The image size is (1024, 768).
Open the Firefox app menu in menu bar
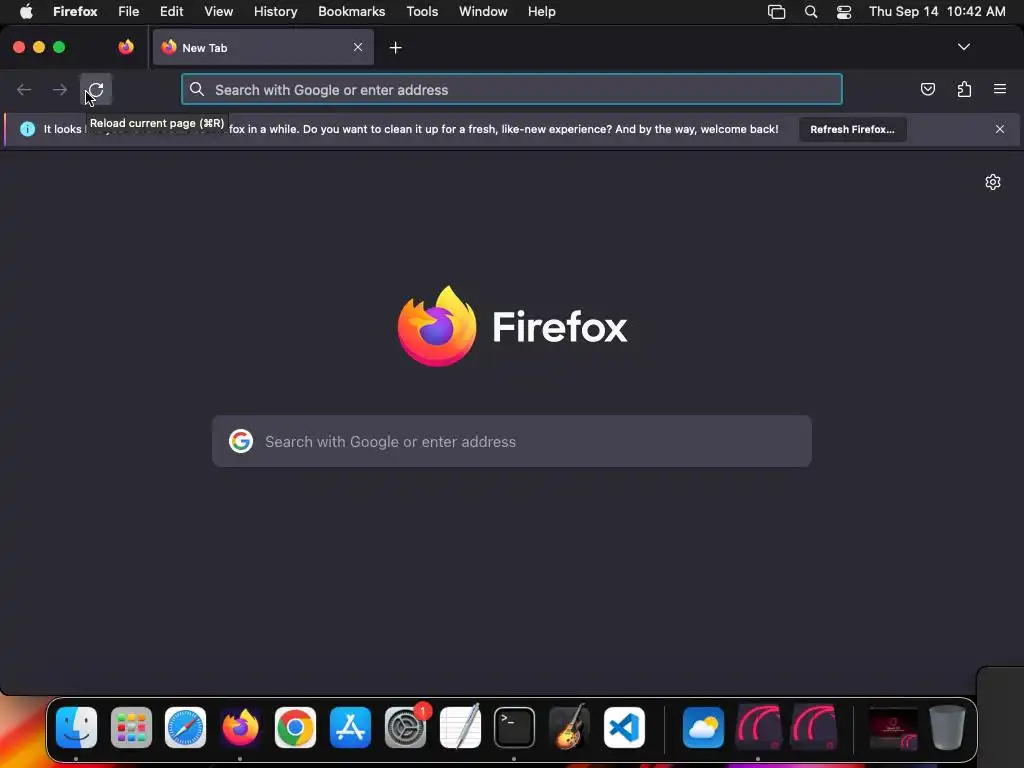click(x=75, y=12)
